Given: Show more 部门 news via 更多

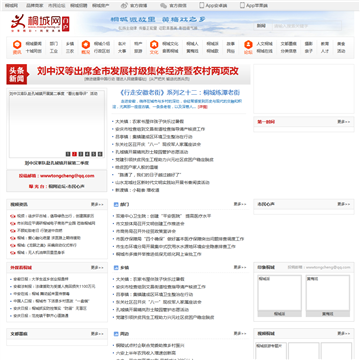Looking at the screenshot, I should coord(240,204).
